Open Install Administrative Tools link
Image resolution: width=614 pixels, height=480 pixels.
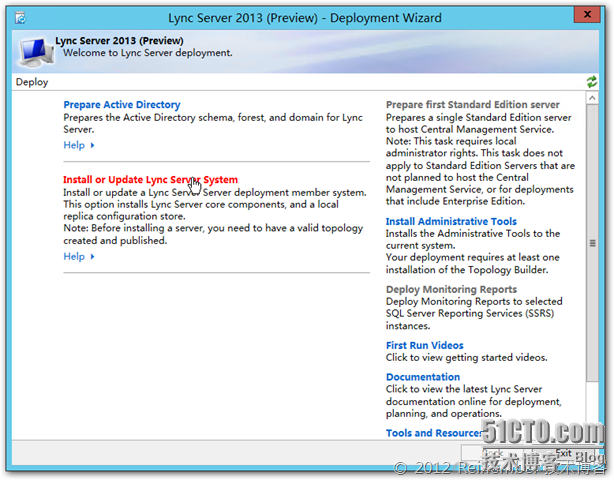coord(451,222)
